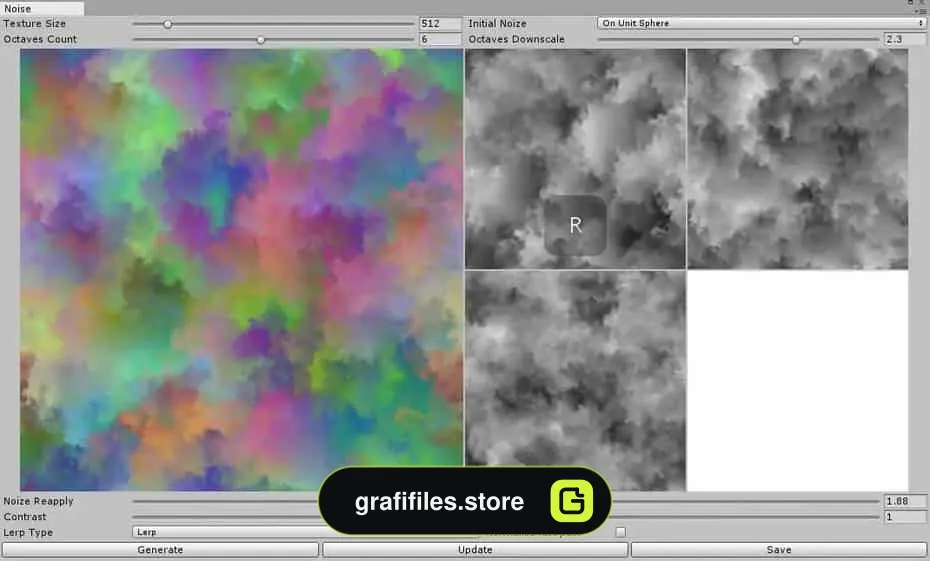Click the Octaves Downscale label
This screenshot has height=561, width=930.
[516, 39]
